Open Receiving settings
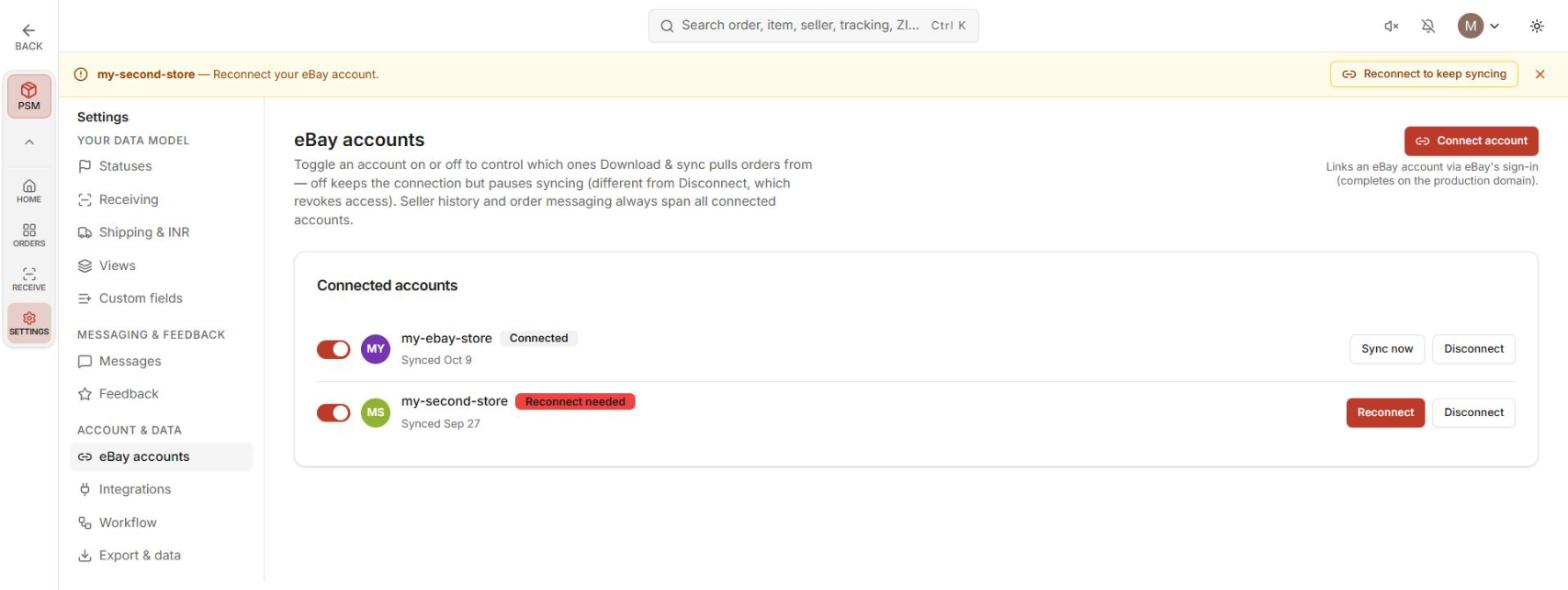Image resolution: width=1568 pixels, height=590 pixels. pos(161,199)
